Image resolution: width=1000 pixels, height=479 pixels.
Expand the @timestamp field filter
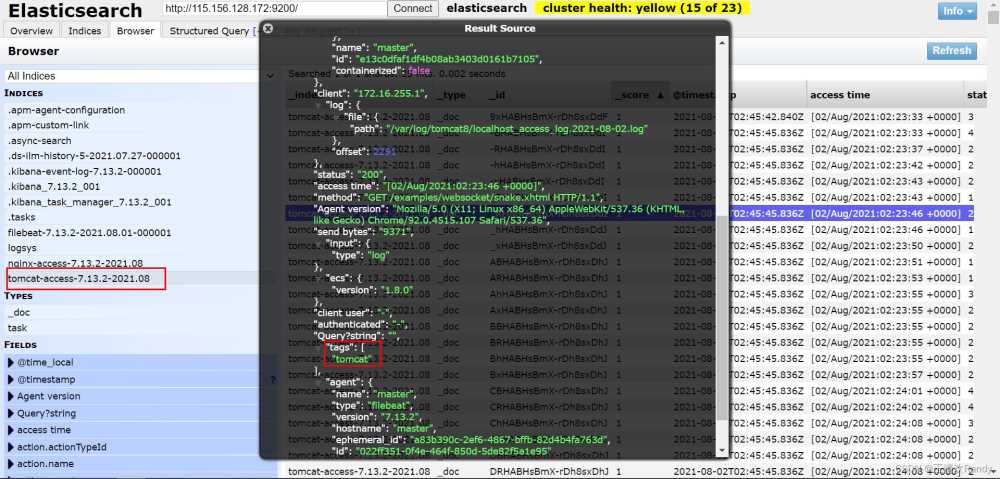pos(11,380)
